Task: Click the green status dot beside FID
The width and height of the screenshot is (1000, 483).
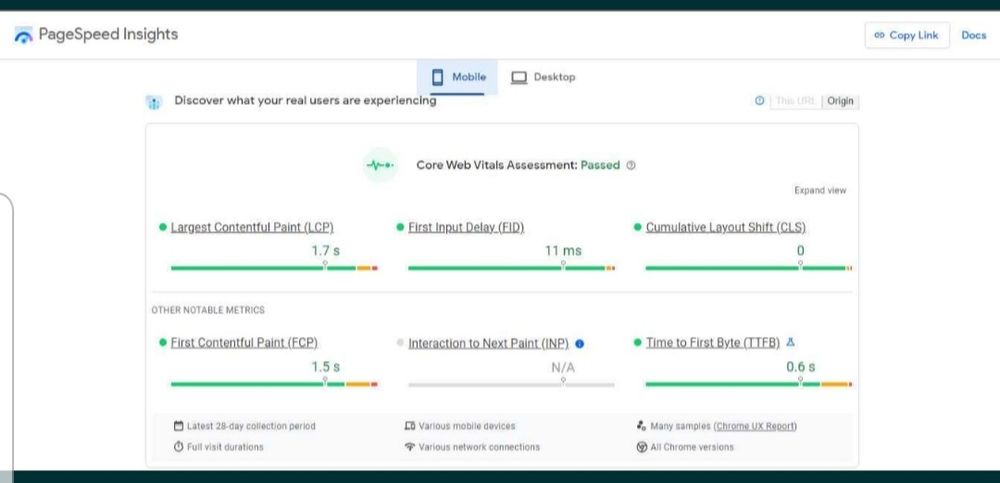Action: coord(401,227)
